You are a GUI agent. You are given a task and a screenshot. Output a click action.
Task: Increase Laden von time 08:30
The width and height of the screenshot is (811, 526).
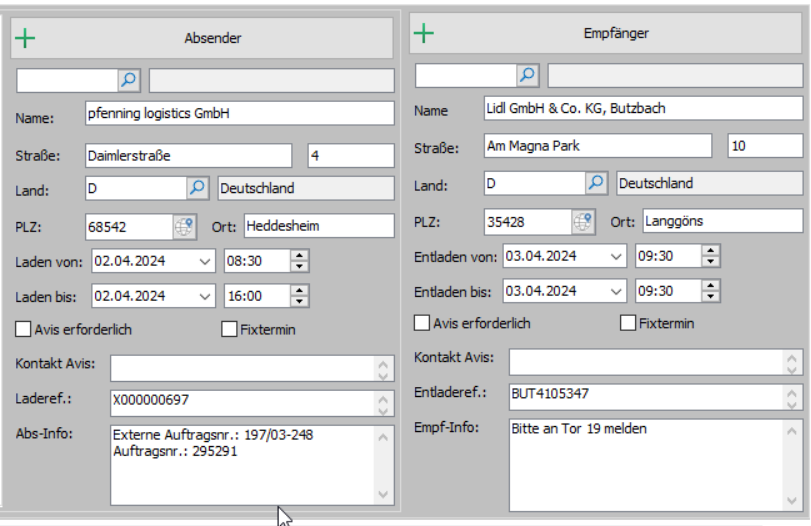point(299,256)
